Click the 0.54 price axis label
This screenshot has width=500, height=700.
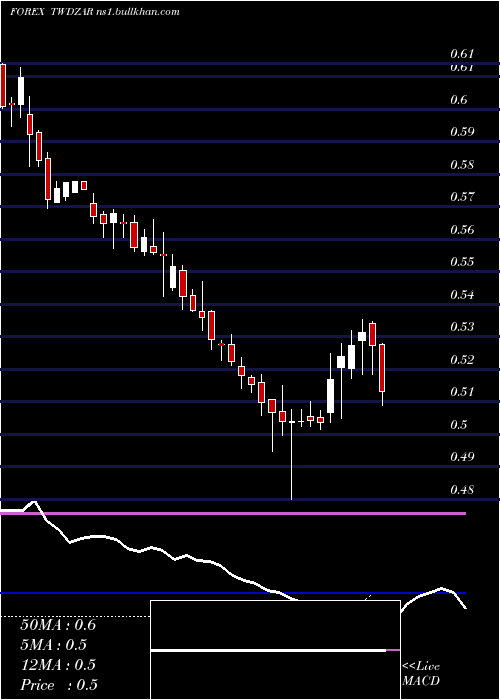[462, 295]
